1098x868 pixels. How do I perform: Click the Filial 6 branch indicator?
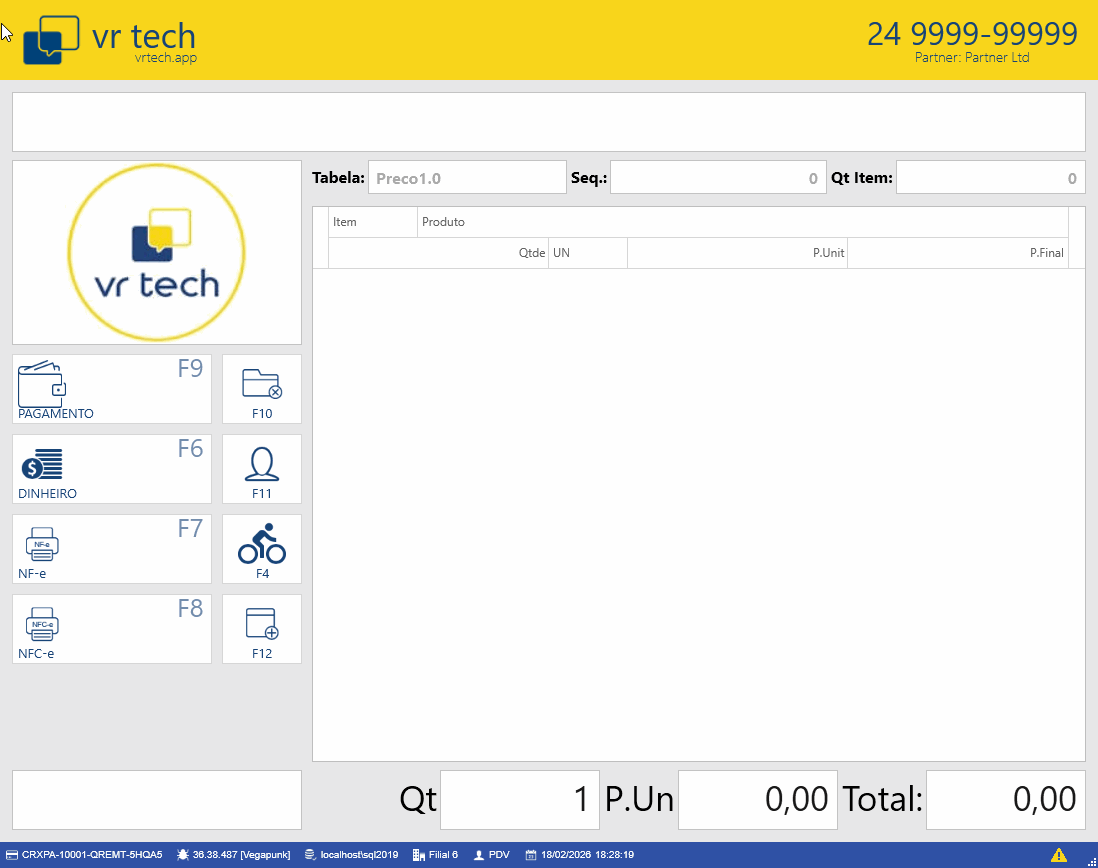[x=435, y=855]
